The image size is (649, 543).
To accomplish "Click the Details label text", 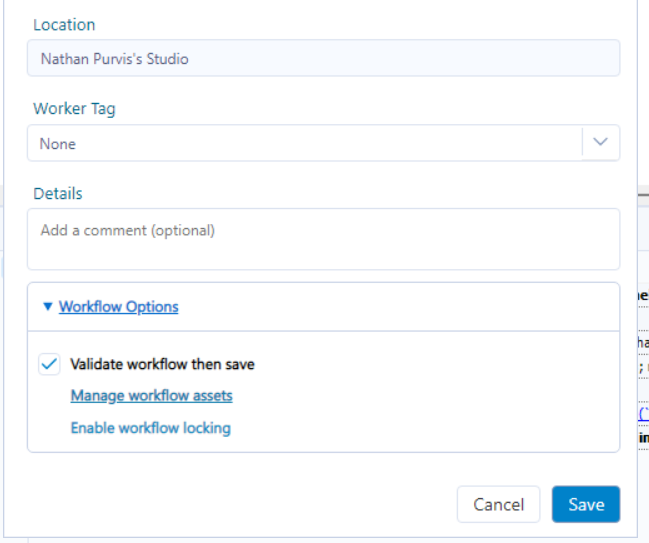I will click(57, 193).
